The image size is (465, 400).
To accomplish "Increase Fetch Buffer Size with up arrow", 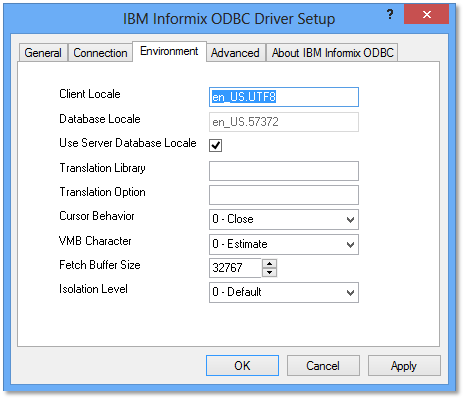I will [269, 263].
